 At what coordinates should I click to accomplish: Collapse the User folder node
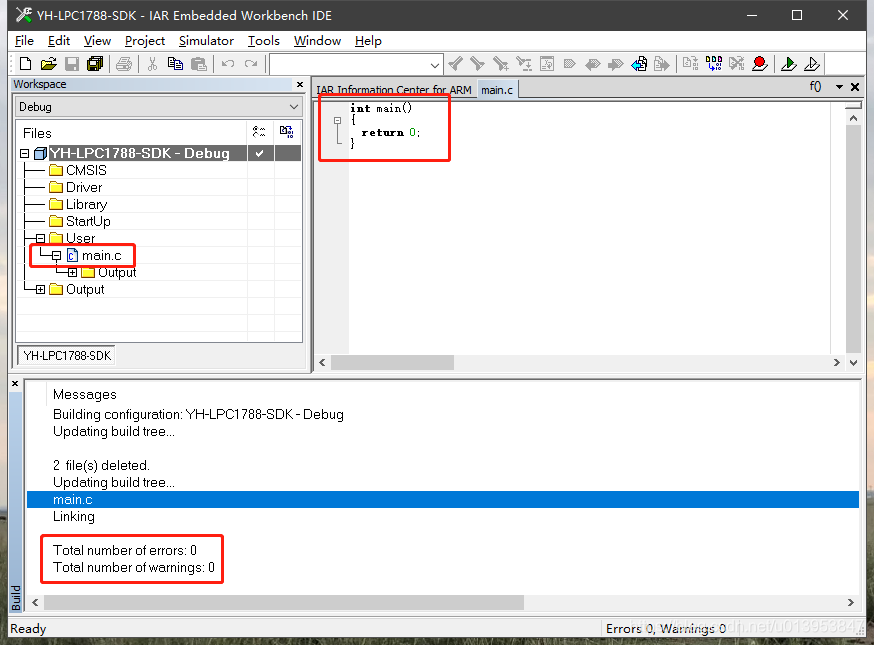[x=40, y=239]
